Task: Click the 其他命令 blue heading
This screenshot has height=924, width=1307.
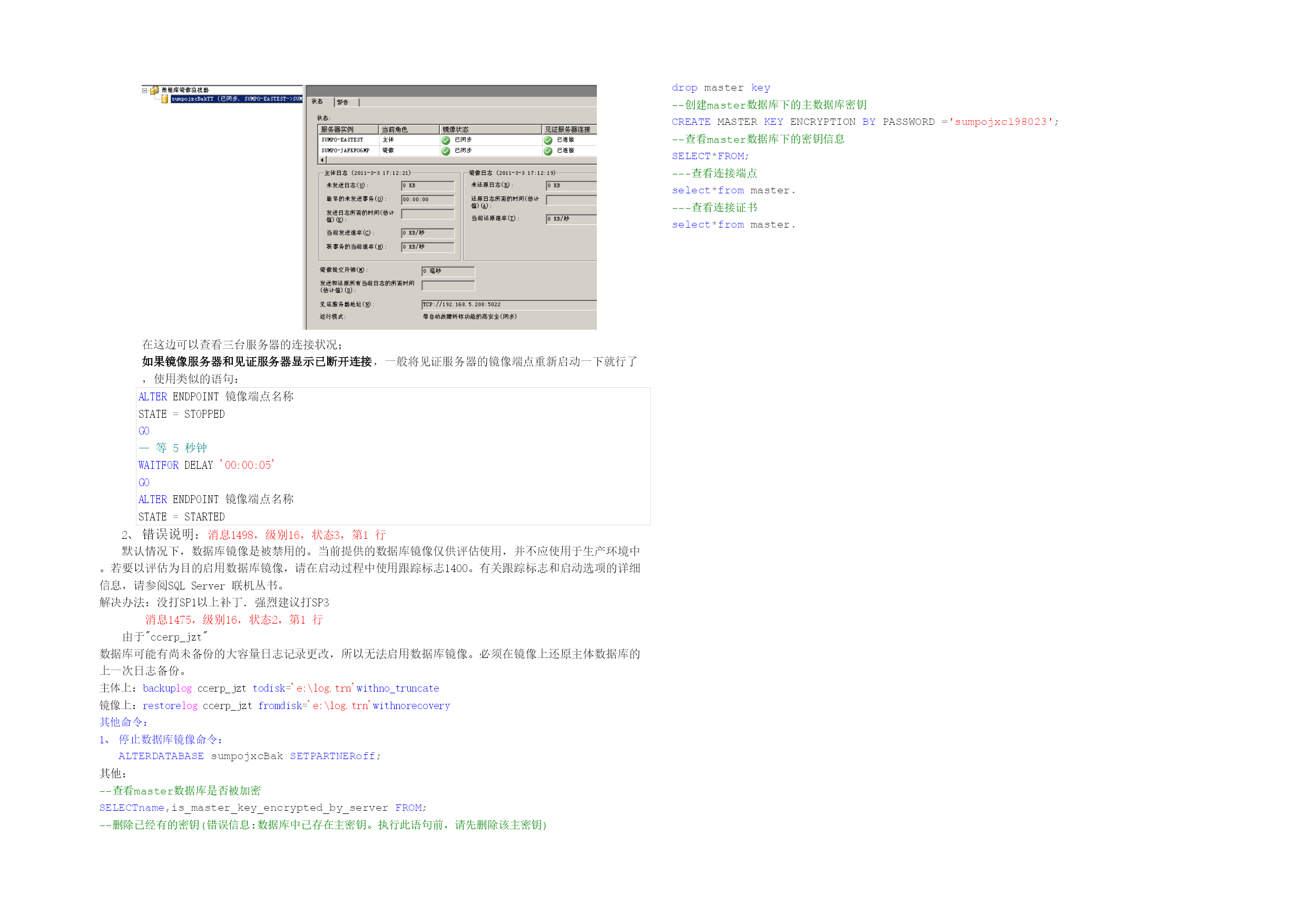Action: coord(123,722)
